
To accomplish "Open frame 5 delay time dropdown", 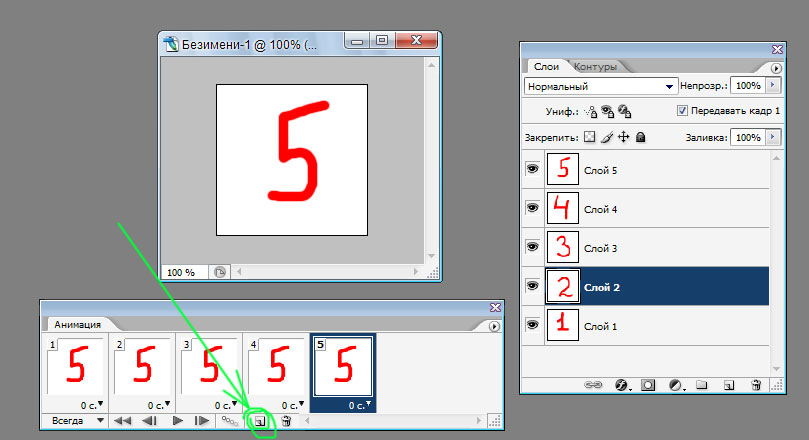I will (360, 405).
